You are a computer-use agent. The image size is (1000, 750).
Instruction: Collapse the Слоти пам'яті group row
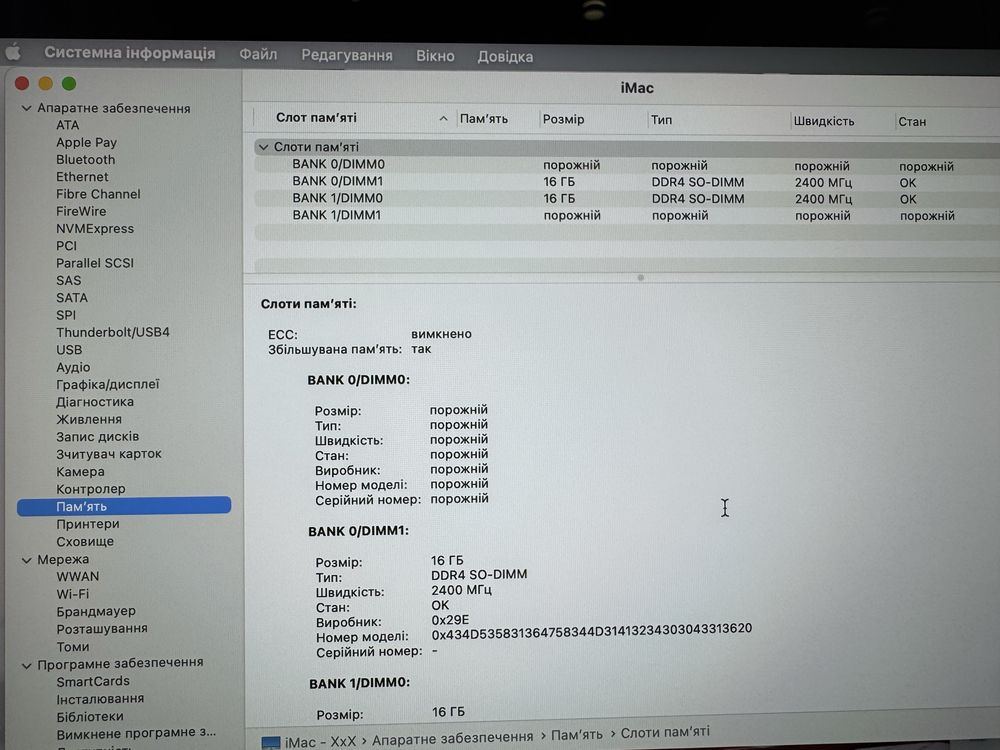[263, 147]
